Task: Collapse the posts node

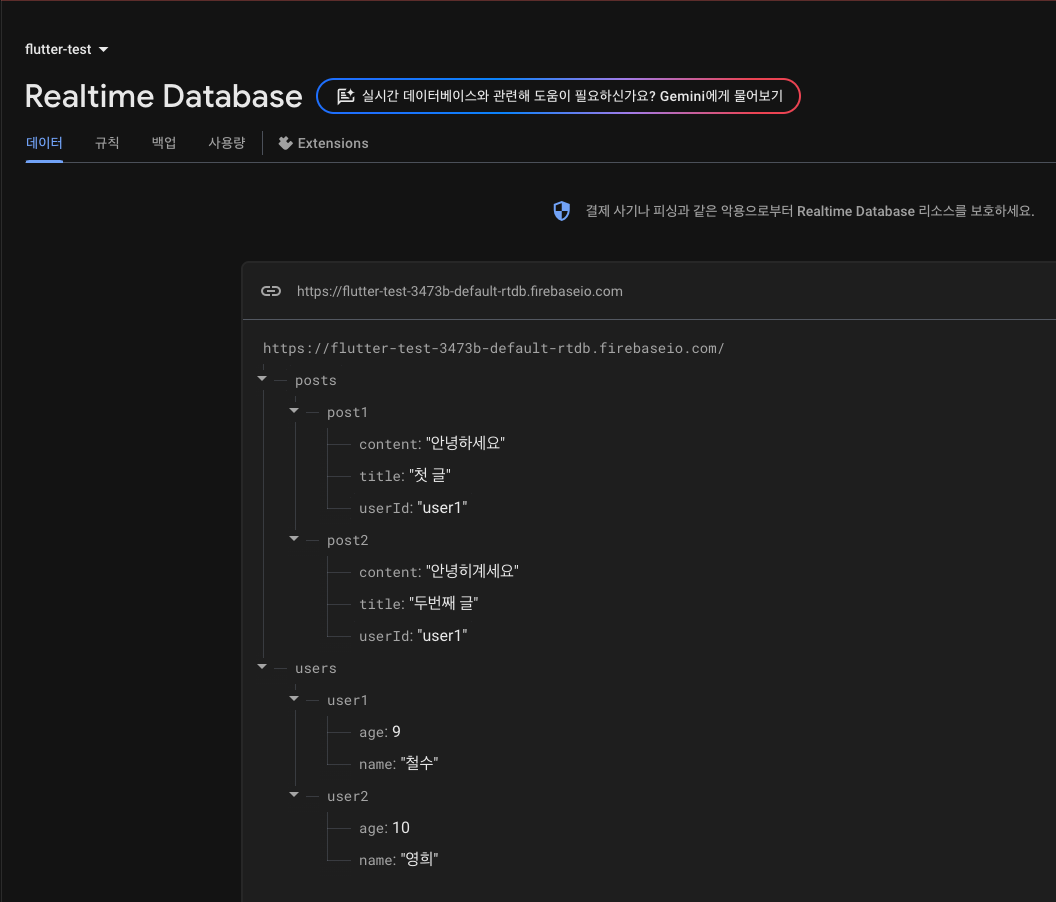Action: tap(262, 379)
